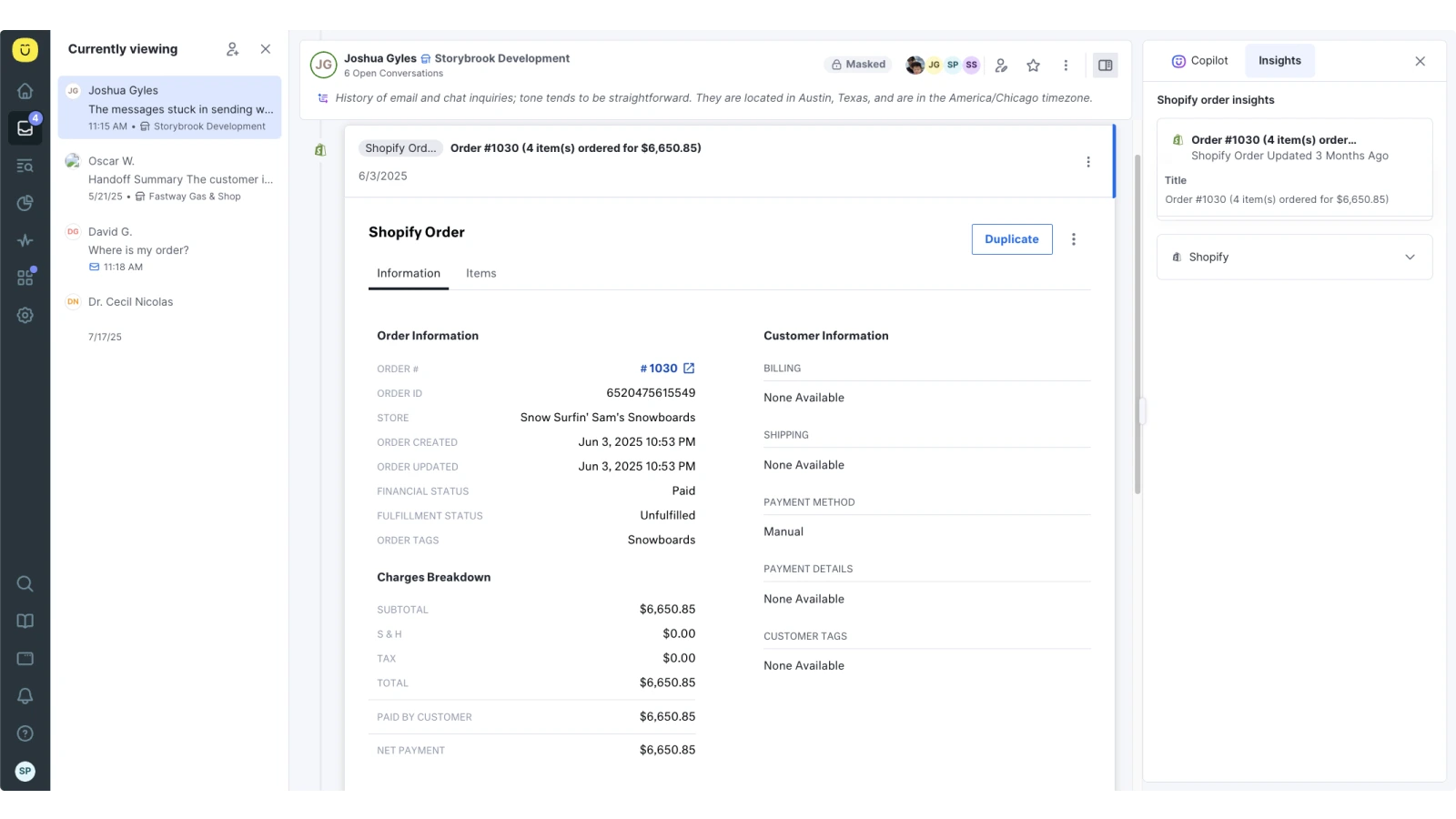Viewport: 1456px width, 819px height.
Task: Click the Help question mark icon
Action: pos(25,733)
